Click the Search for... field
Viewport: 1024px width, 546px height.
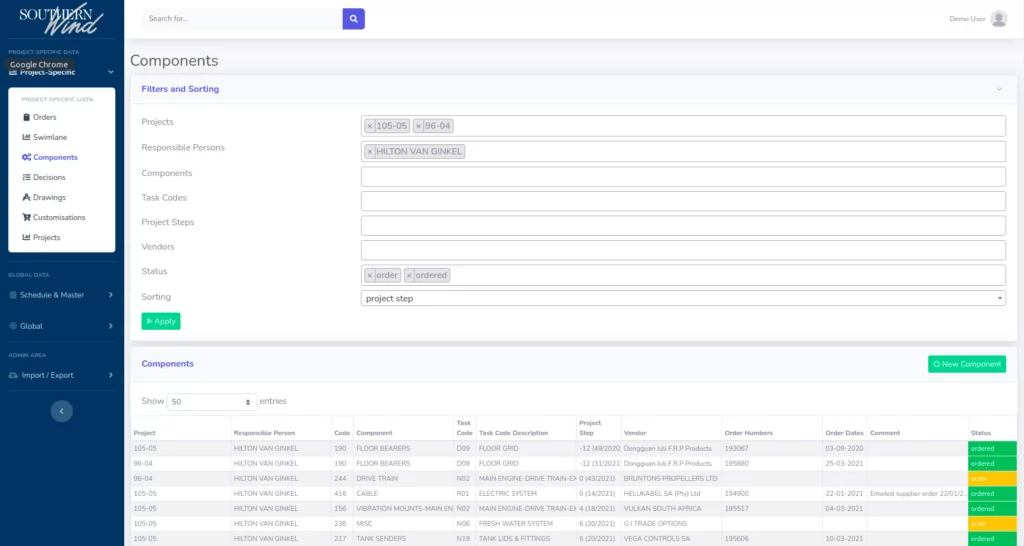242,19
